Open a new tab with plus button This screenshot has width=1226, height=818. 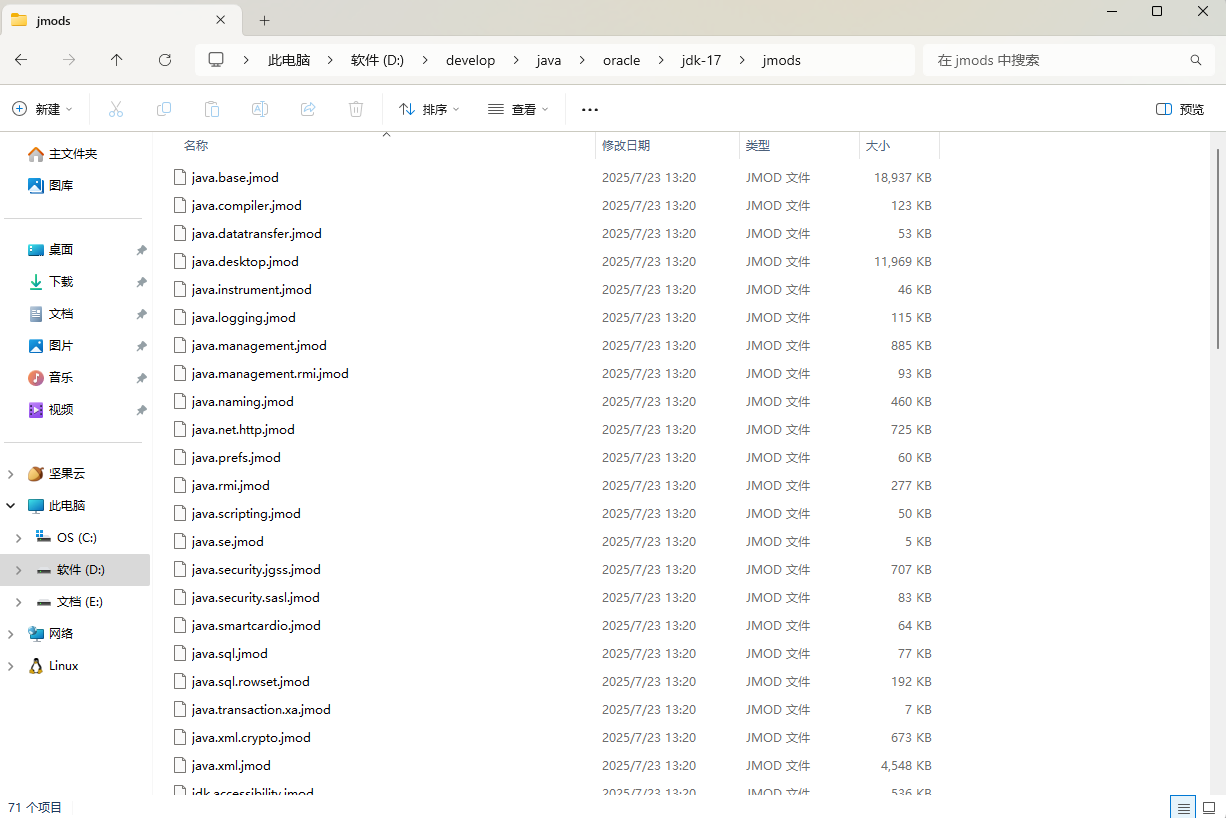click(265, 20)
